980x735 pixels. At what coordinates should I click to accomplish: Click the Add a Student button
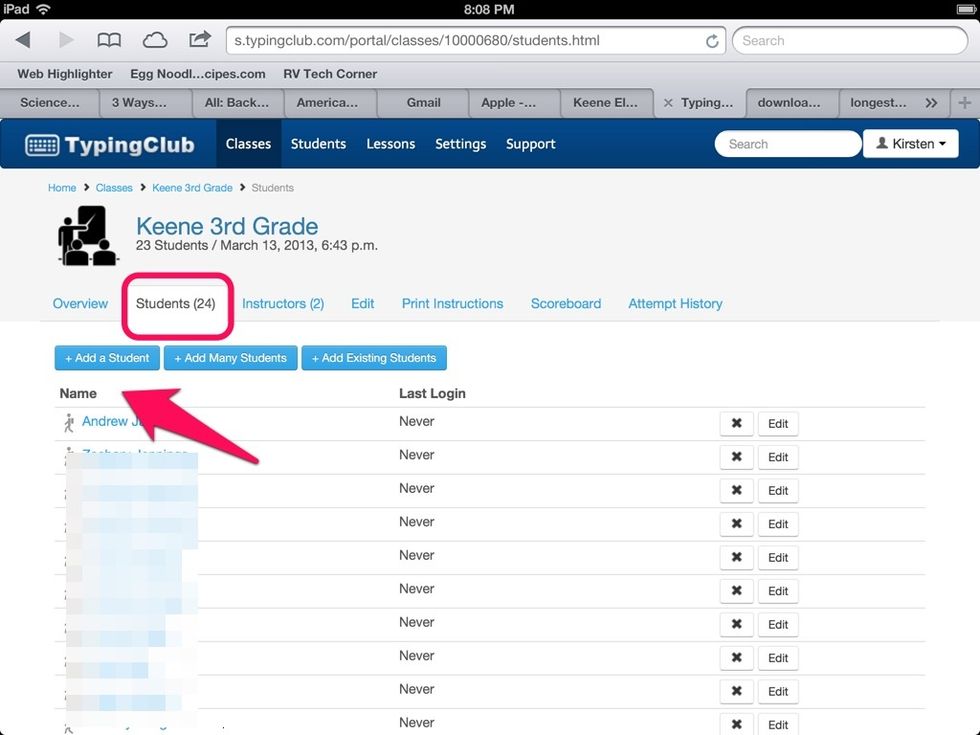click(x=107, y=358)
